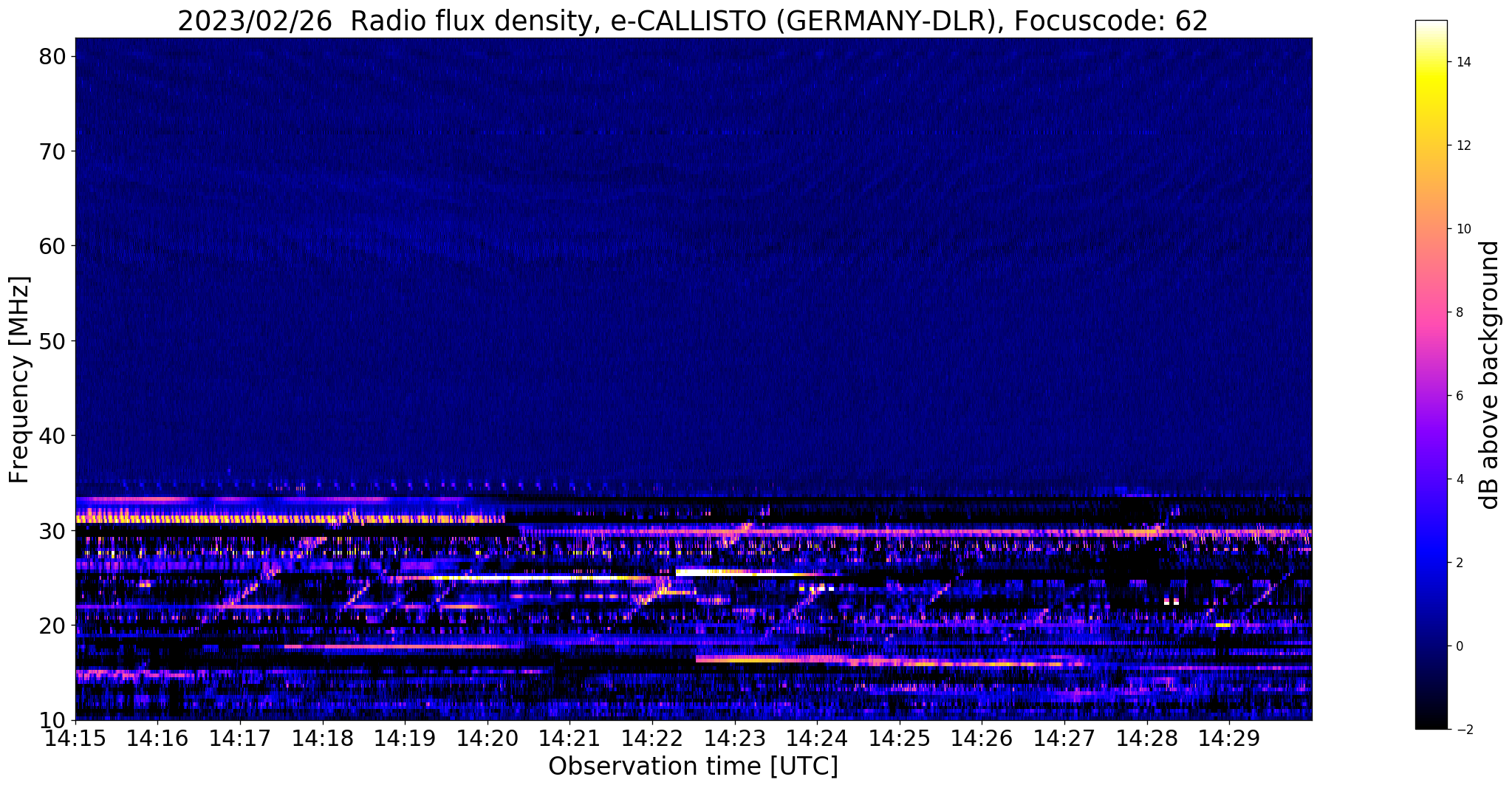Click the 14:27 time tick label
Screen dimensions: 1512x788
click(1064, 739)
